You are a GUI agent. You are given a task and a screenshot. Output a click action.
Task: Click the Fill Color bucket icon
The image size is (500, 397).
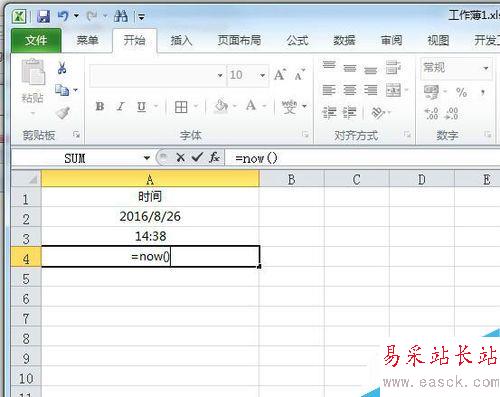point(221,106)
